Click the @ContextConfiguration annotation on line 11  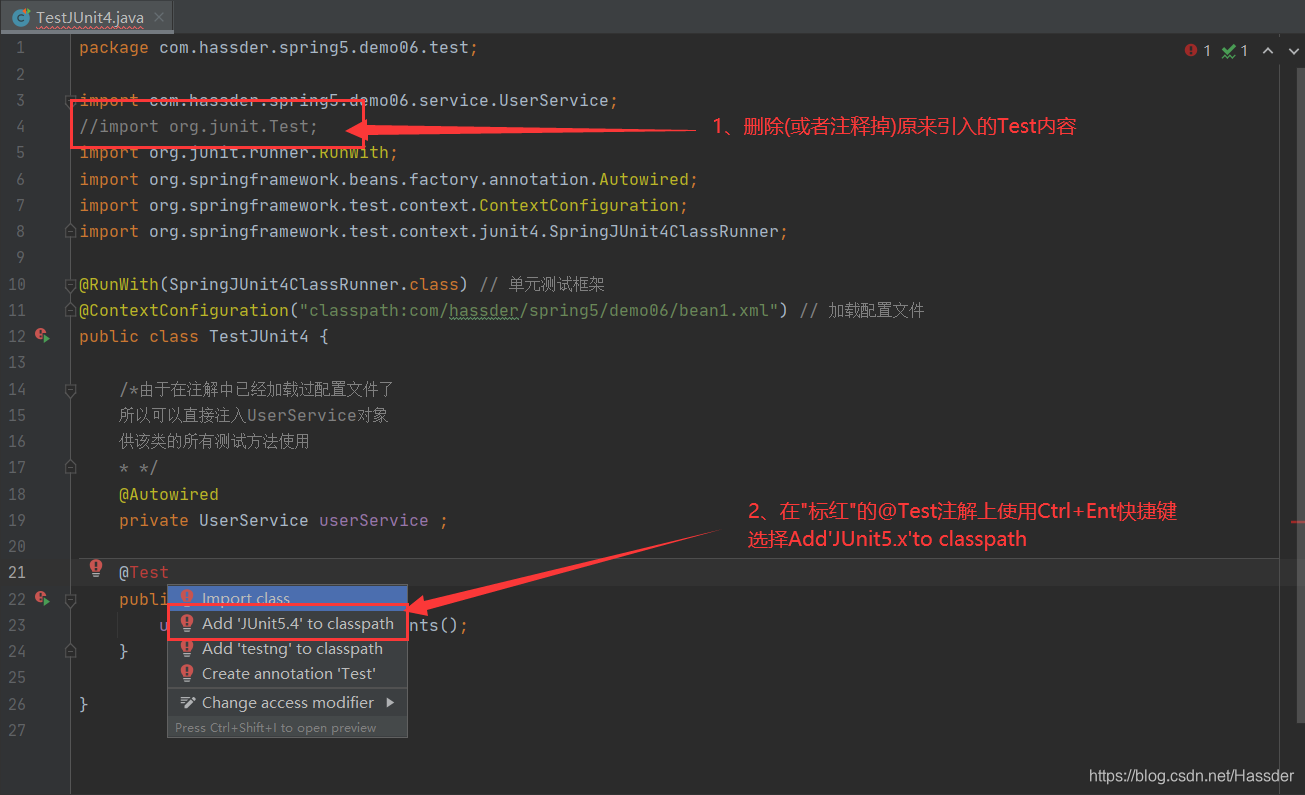[x=433, y=310]
